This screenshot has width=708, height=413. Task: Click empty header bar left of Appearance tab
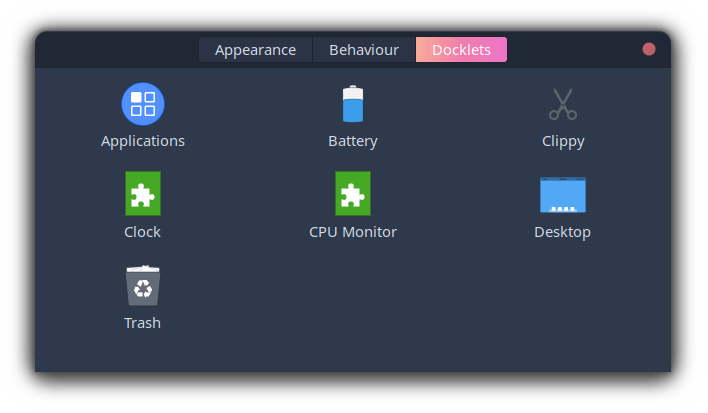tap(117, 50)
